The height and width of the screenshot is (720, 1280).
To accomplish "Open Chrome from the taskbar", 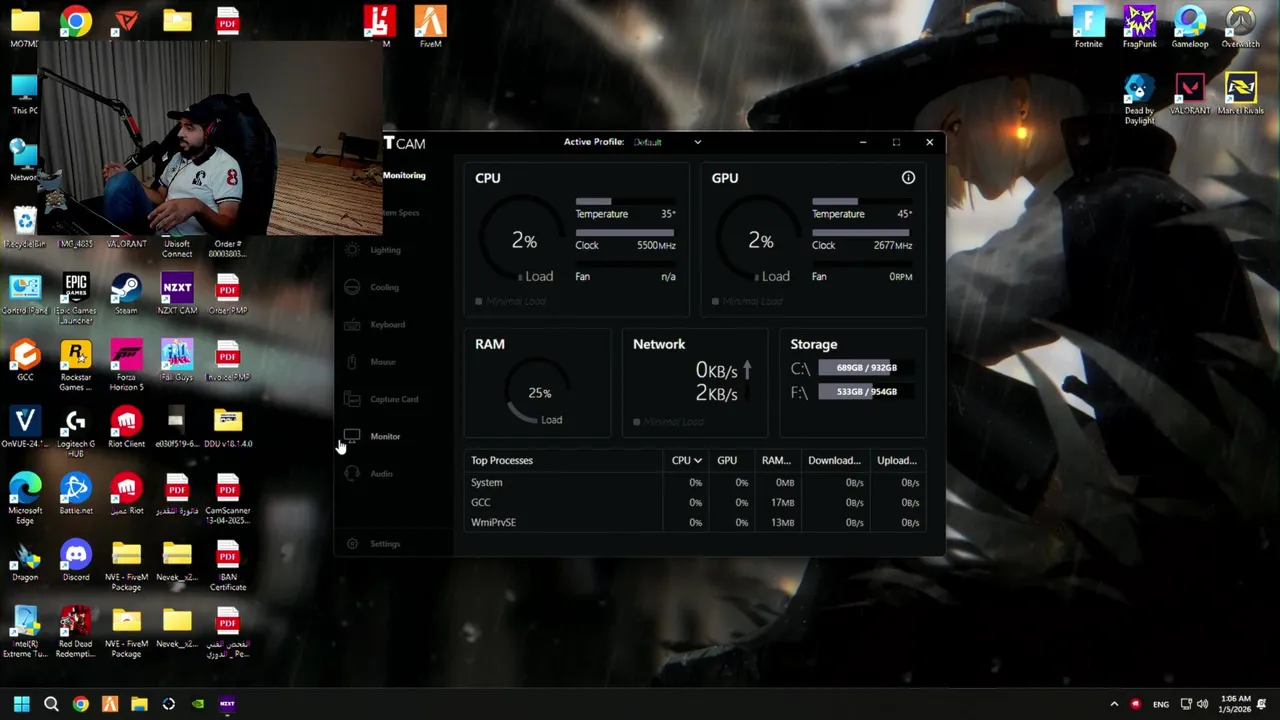I will coord(80,704).
